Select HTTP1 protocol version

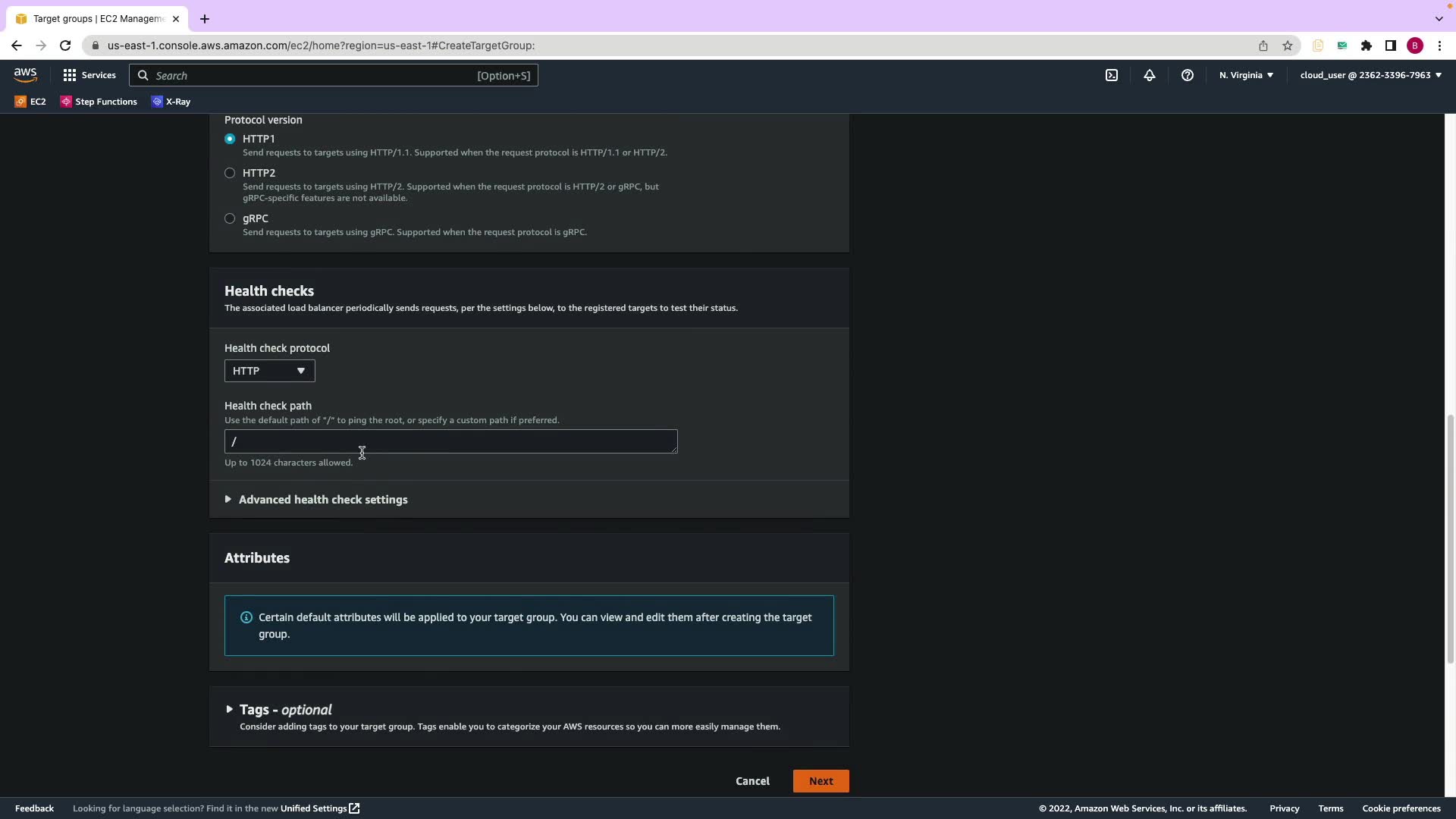(x=230, y=139)
